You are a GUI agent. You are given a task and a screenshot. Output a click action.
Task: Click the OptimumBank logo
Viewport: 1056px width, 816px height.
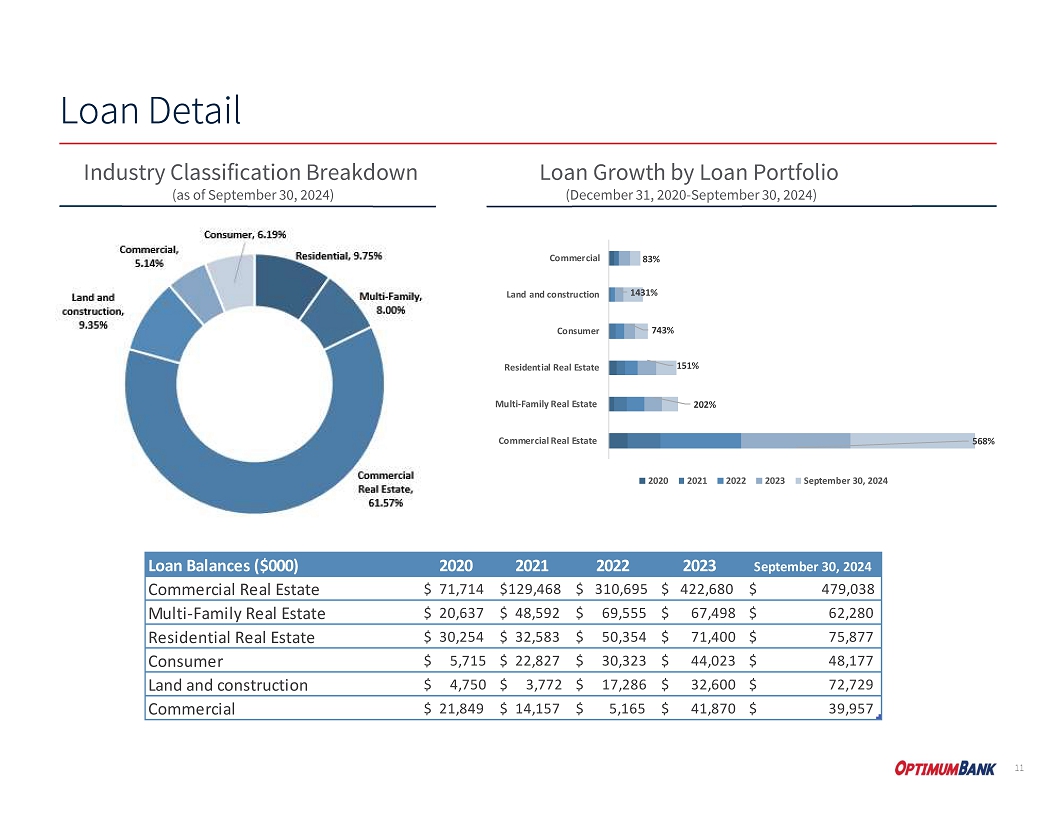click(945, 768)
